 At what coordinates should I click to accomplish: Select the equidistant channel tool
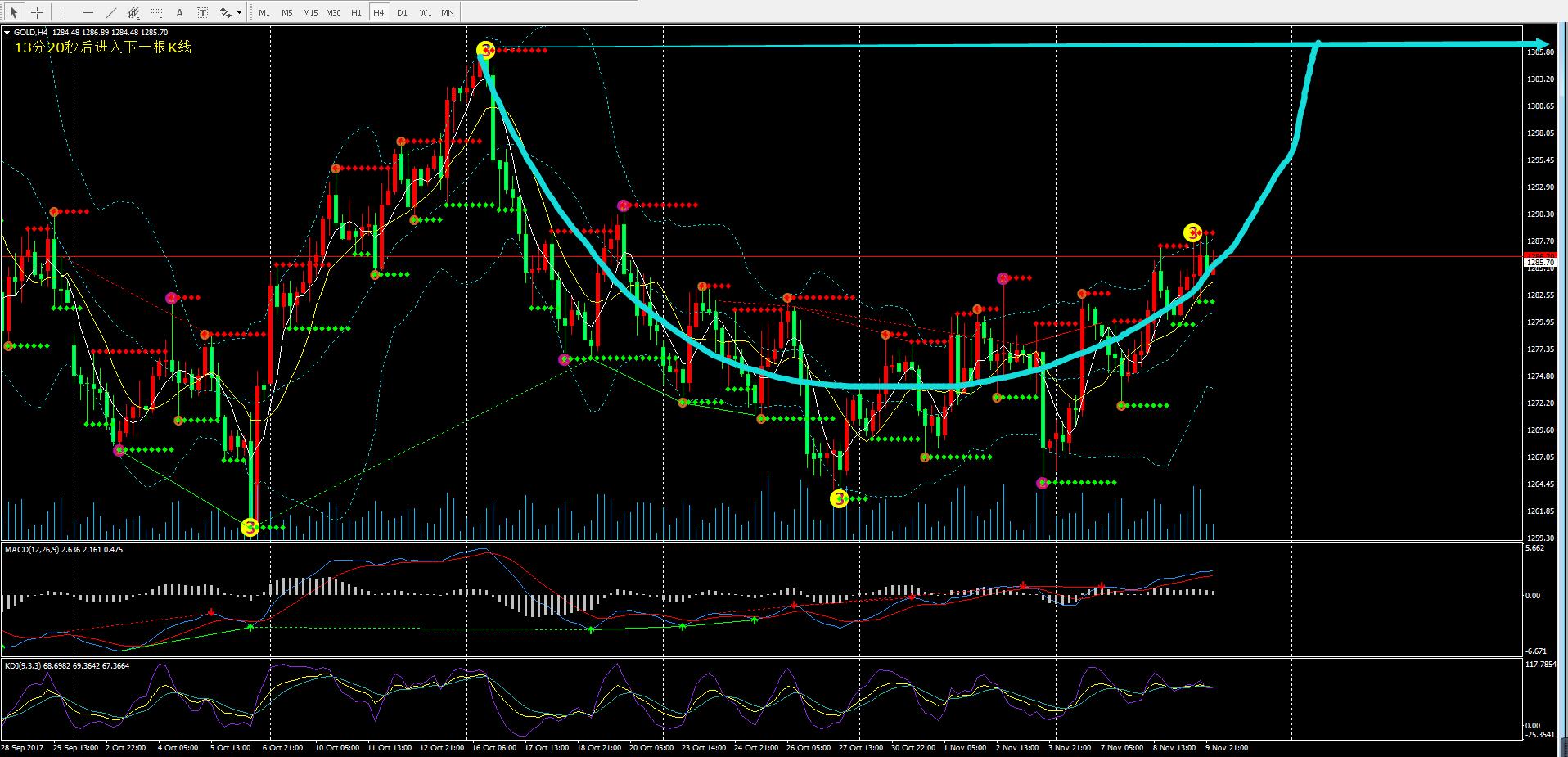tap(134, 12)
